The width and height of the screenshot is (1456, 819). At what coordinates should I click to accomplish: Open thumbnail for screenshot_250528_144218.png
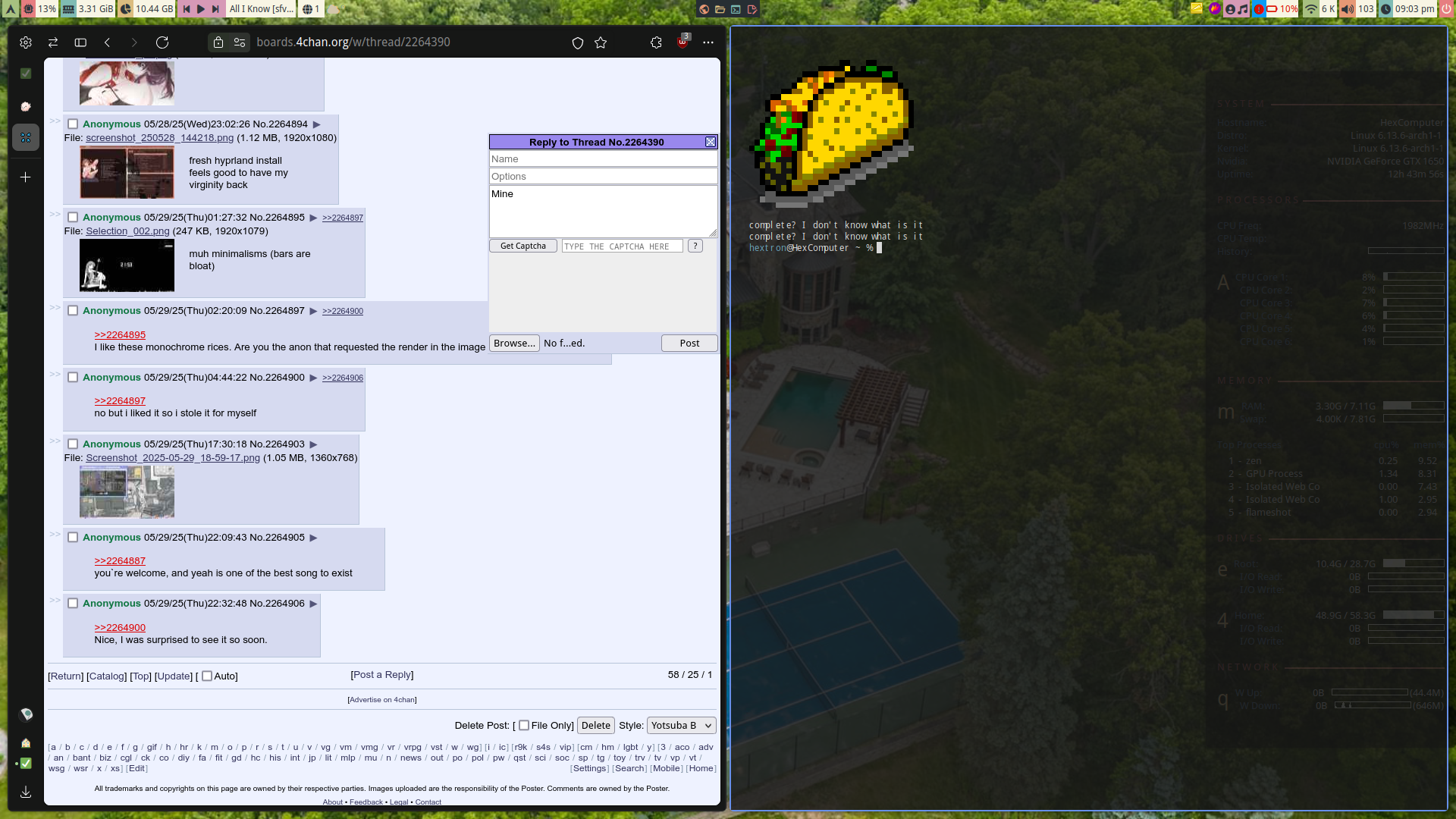(127, 172)
